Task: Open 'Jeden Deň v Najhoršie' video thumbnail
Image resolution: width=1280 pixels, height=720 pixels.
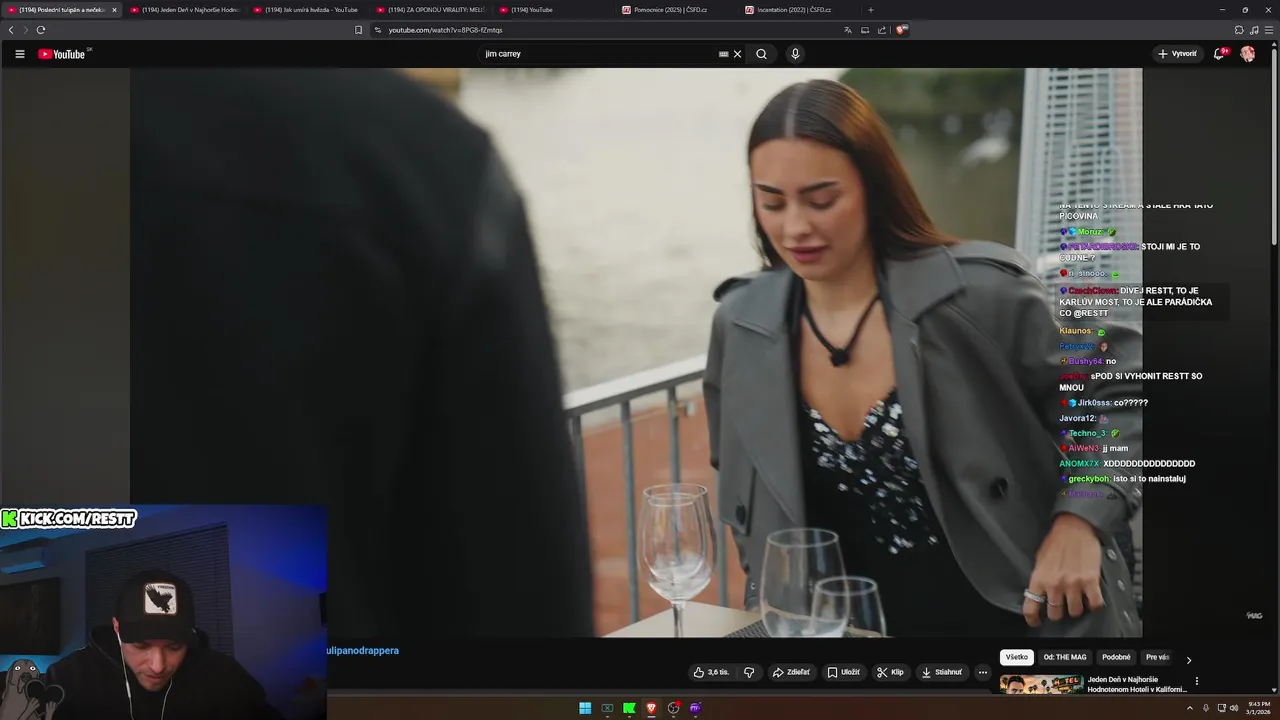Action: point(1041,684)
